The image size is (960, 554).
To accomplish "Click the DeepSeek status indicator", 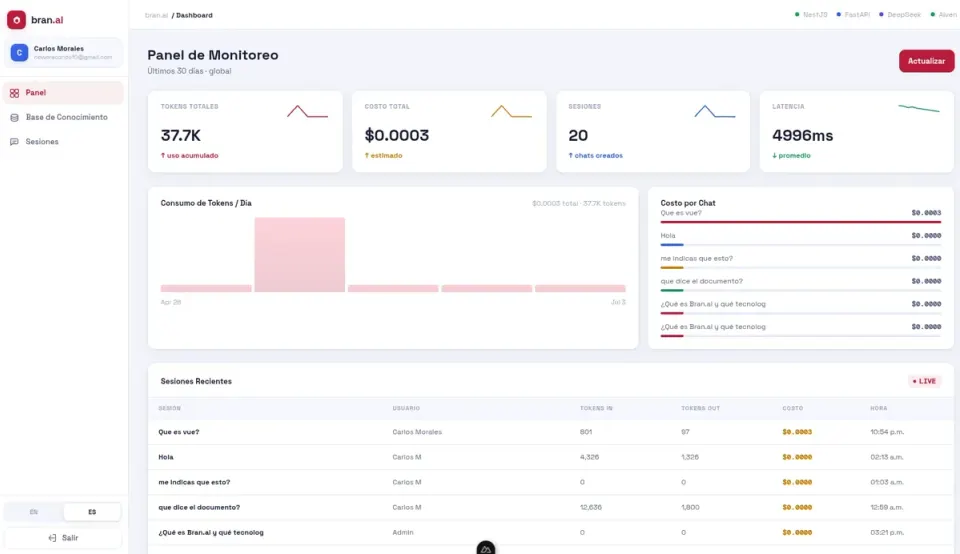I will [x=899, y=15].
